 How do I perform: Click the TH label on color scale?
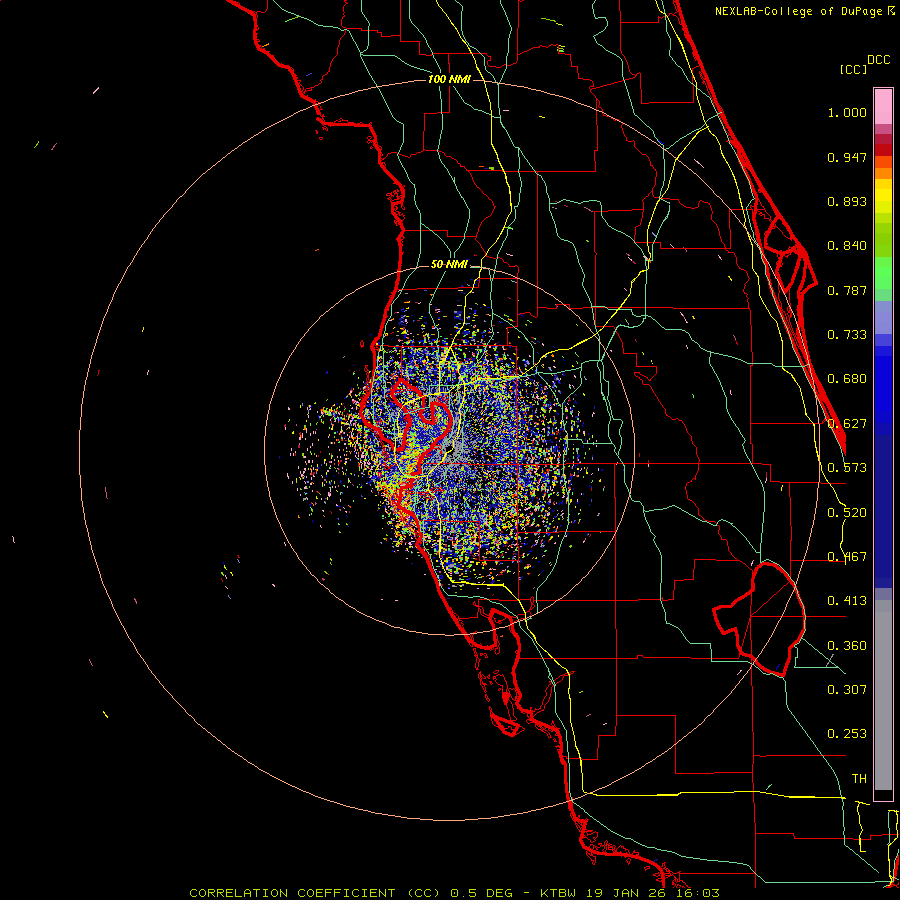pos(859,779)
